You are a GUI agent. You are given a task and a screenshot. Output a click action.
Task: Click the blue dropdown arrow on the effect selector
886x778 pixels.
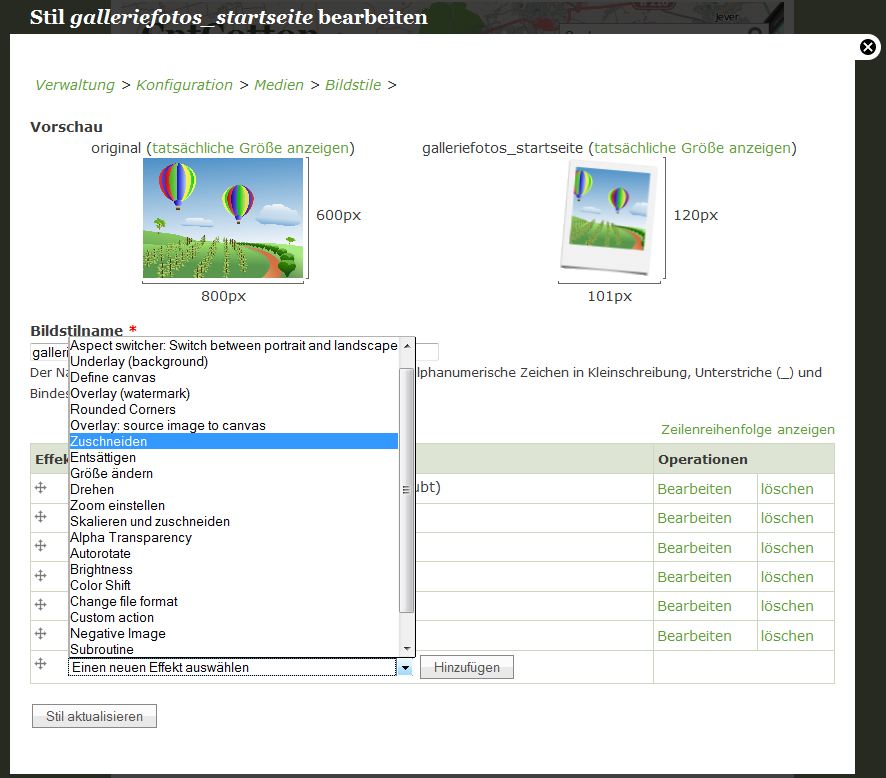point(405,667)
